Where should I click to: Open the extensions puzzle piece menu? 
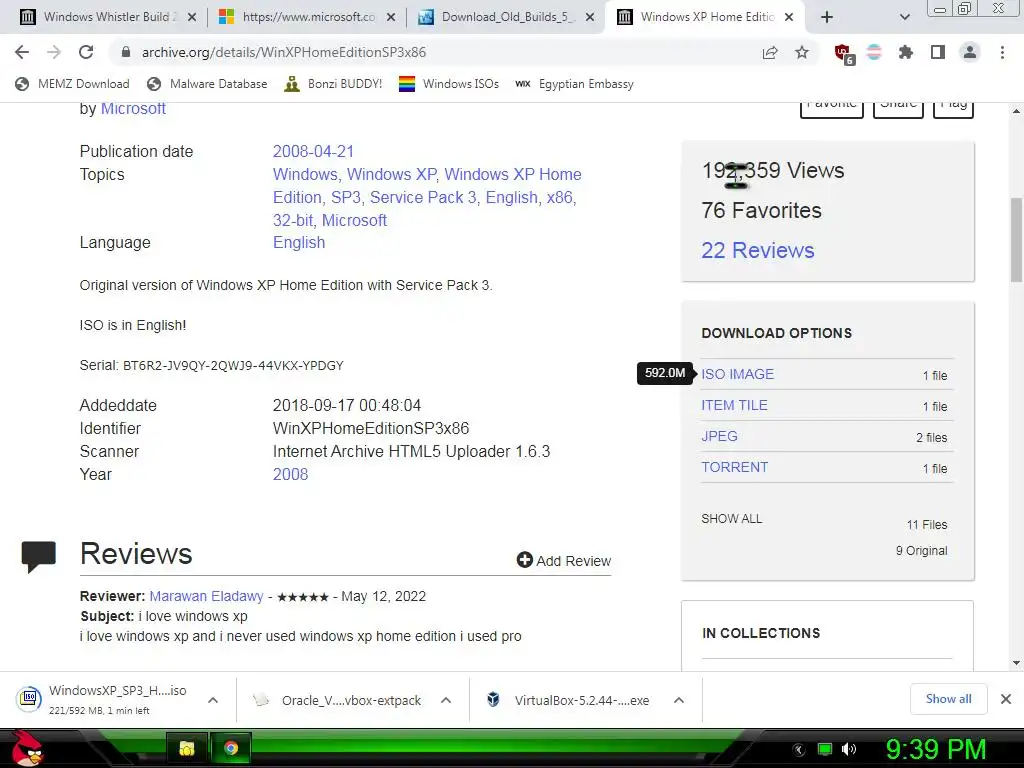[905, 52]
